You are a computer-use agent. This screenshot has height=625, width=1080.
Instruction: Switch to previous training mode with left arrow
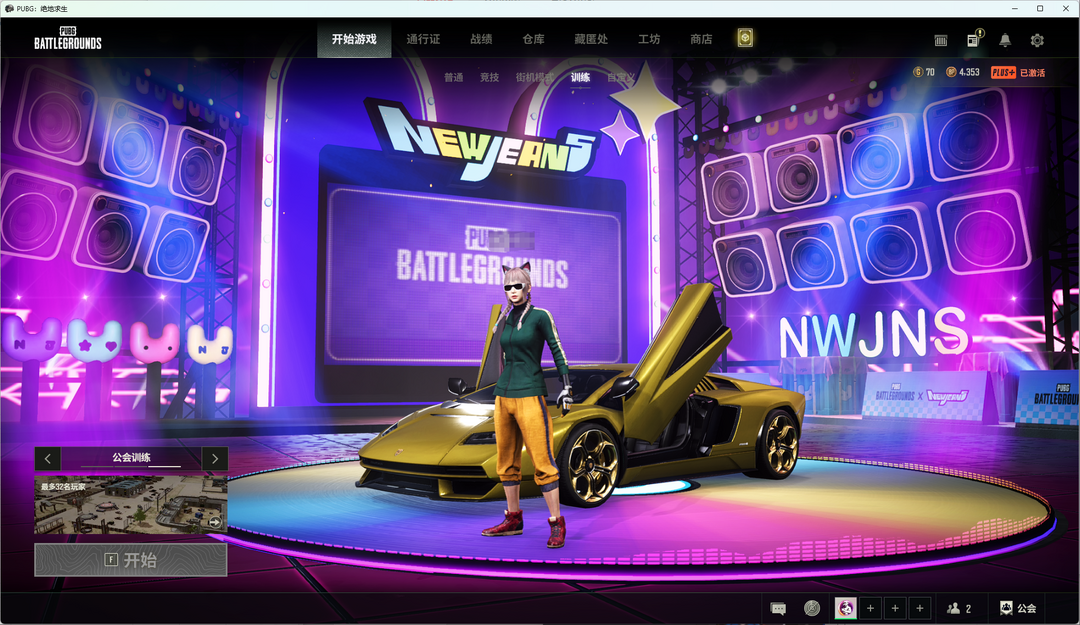point(48,458)
